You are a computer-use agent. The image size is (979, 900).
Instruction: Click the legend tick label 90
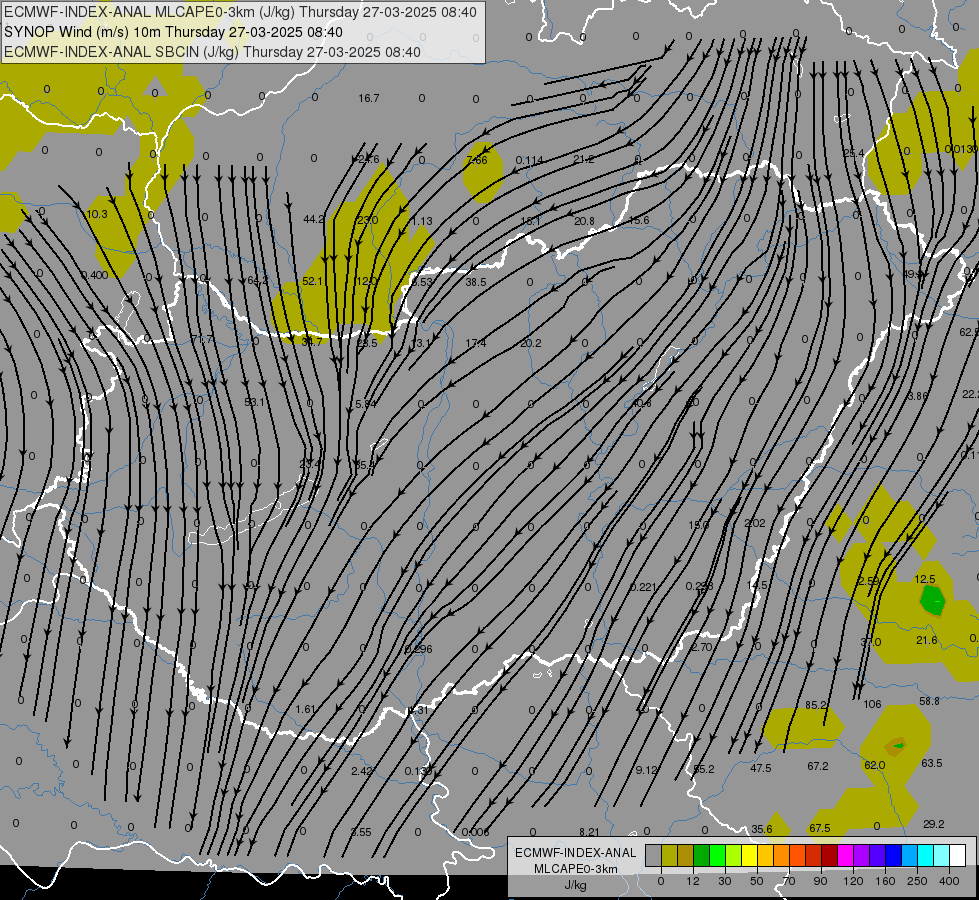[821, 881]
